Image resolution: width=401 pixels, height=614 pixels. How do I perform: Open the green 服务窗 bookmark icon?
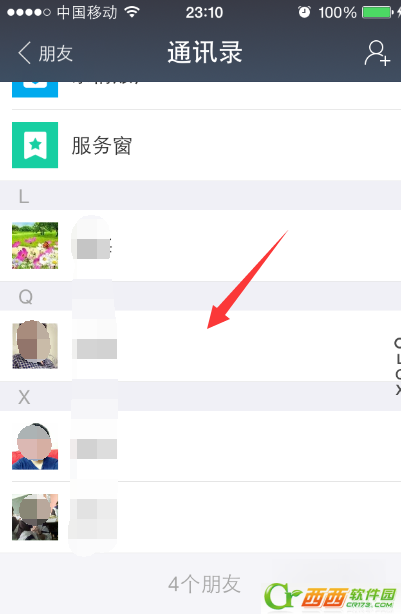click(35, 145)
